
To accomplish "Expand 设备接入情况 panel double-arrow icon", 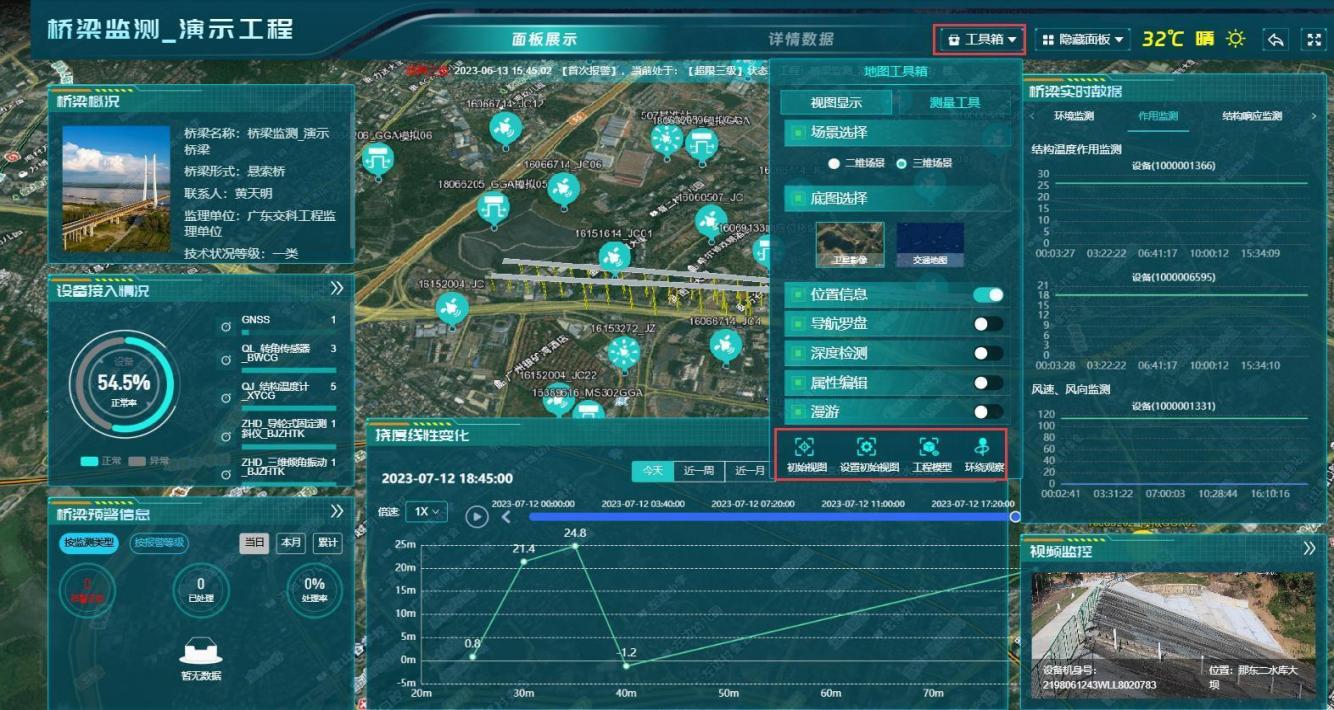I will [x=337, y=289].
